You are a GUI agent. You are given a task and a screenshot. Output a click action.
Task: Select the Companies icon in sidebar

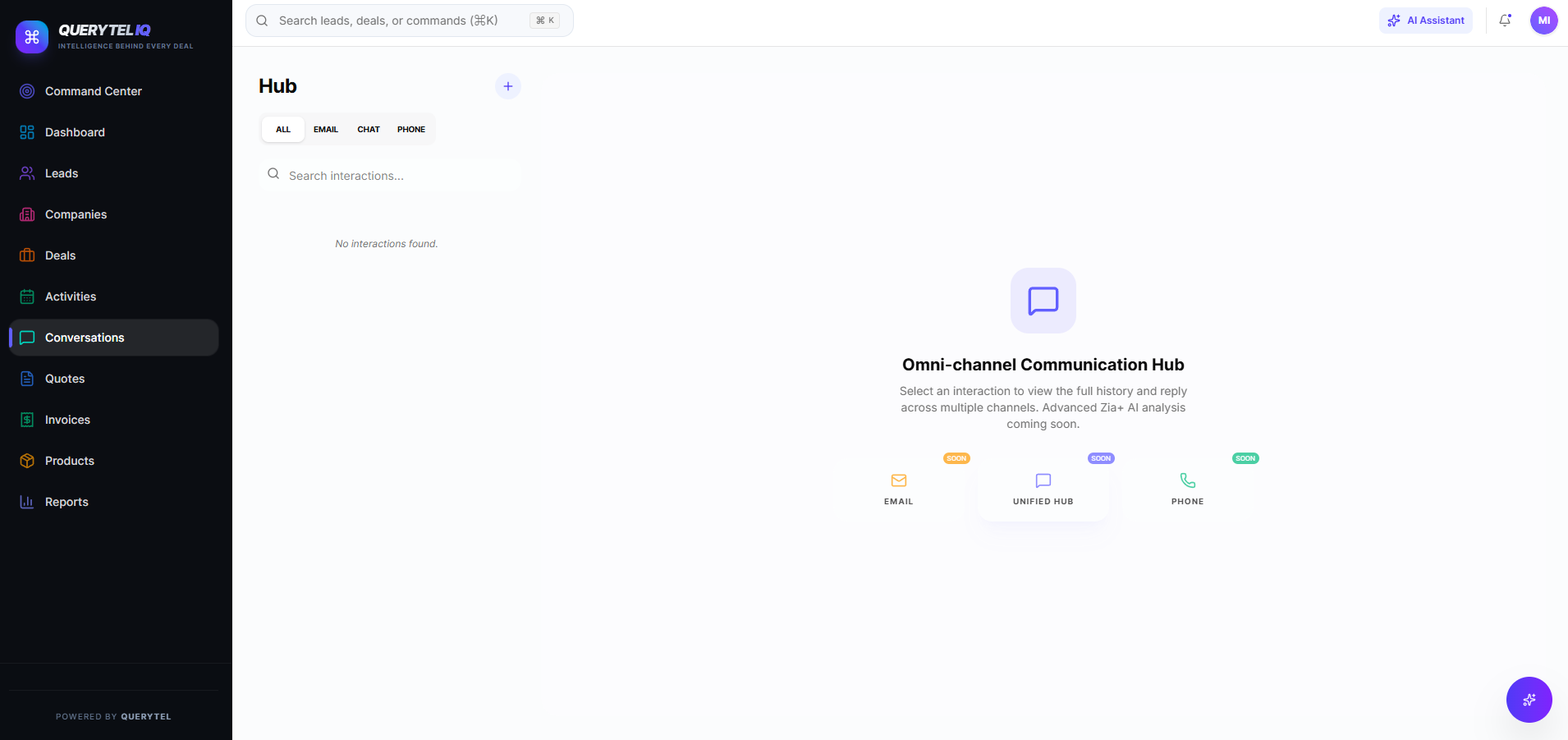(x=27, y=214)
